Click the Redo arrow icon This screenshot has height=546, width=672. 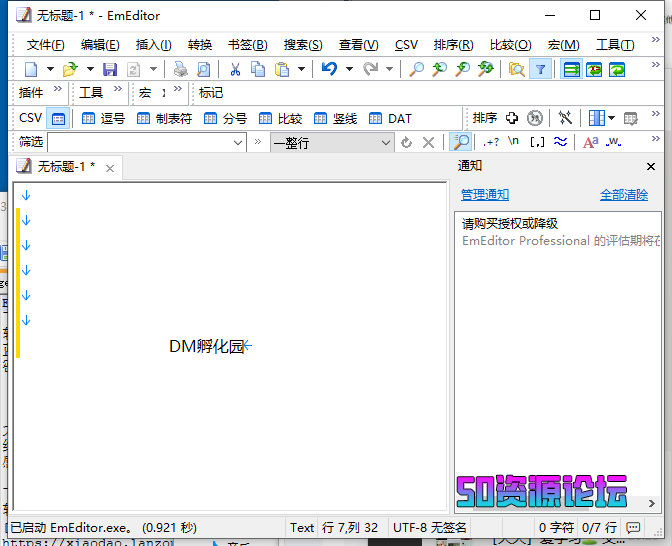pyautogui.click(x=370, y=69)
